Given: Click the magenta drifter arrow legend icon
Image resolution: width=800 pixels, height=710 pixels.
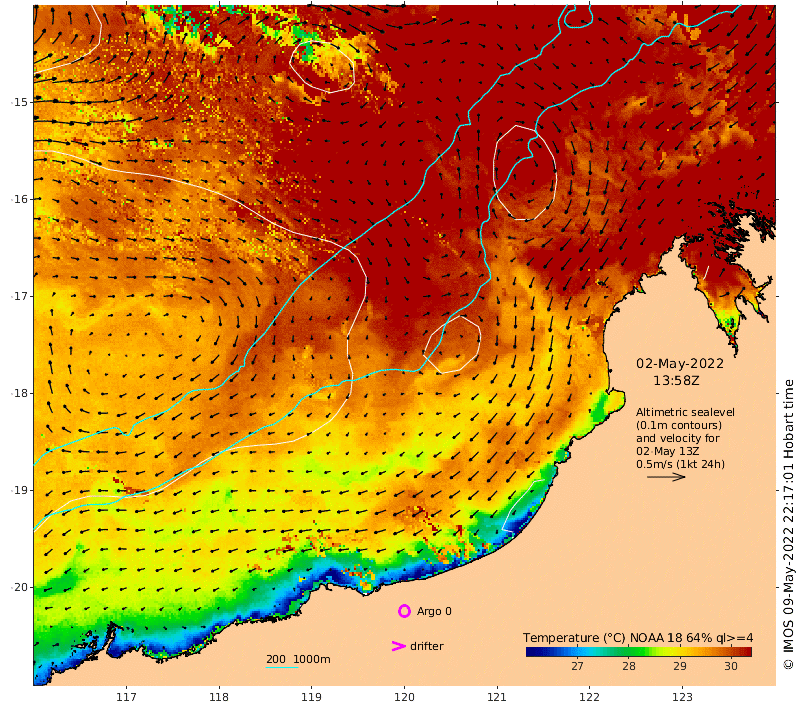Looking at the screenshot, I should coord(398,646).
